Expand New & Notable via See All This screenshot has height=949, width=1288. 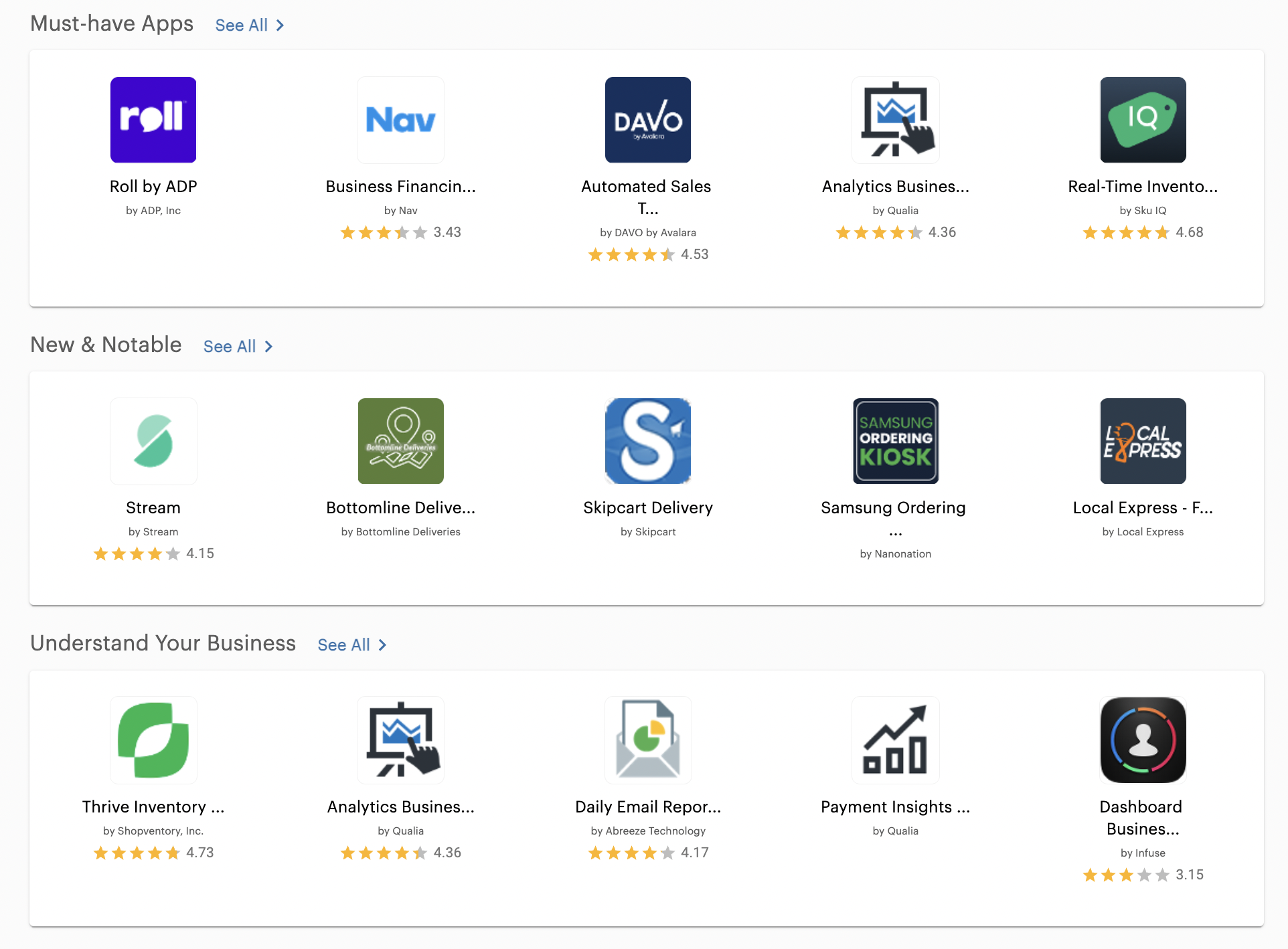[x=238, y=347]
